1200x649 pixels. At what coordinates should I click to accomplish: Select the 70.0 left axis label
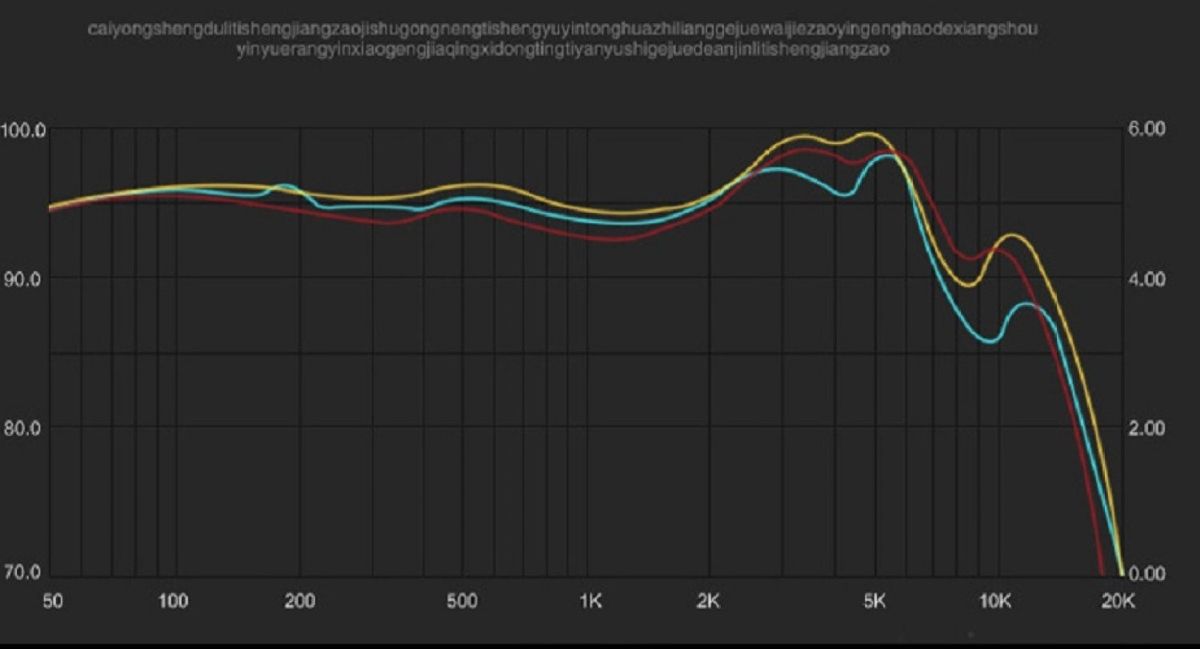click(x=24, y=573)
